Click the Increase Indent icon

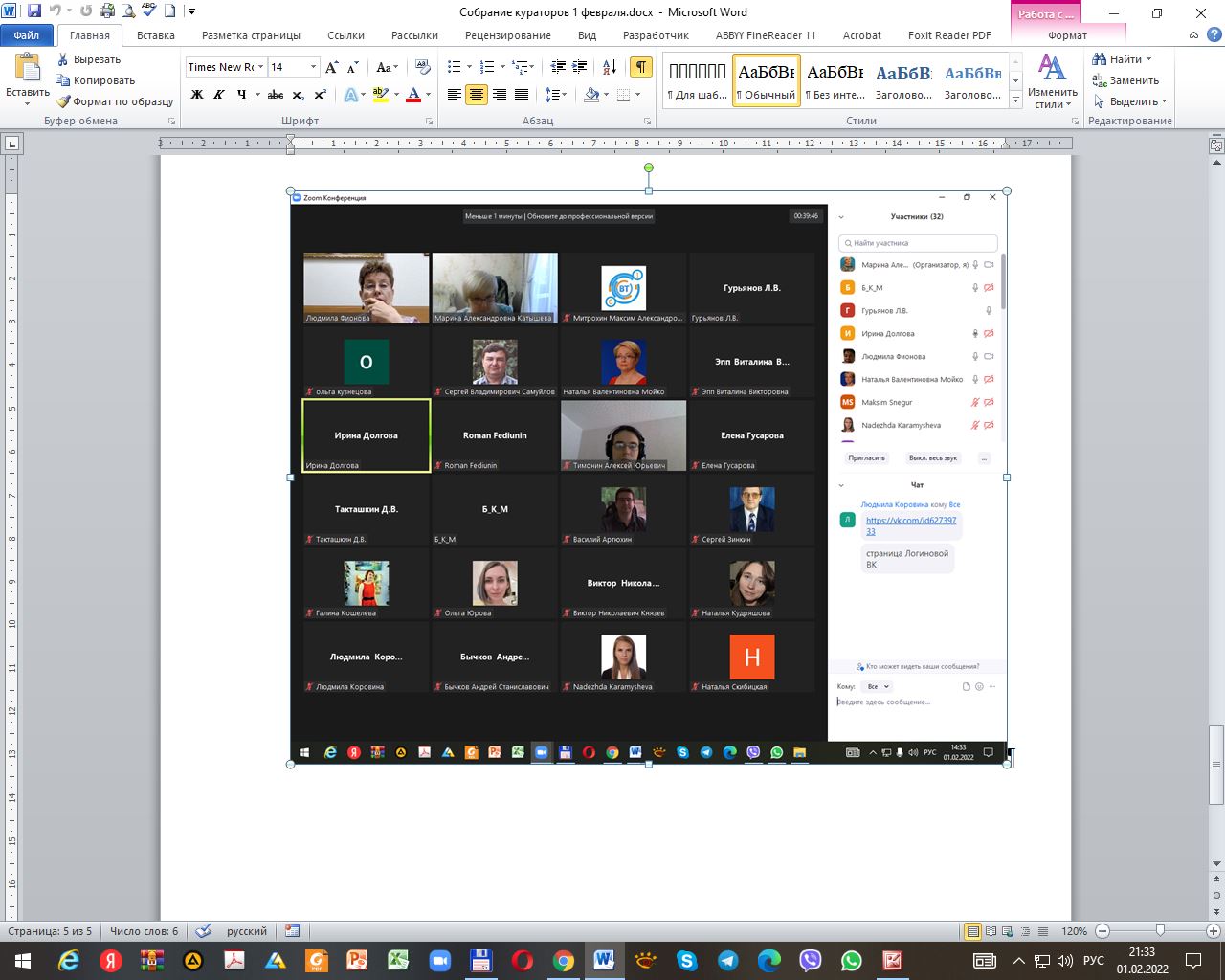coord(580,67)
